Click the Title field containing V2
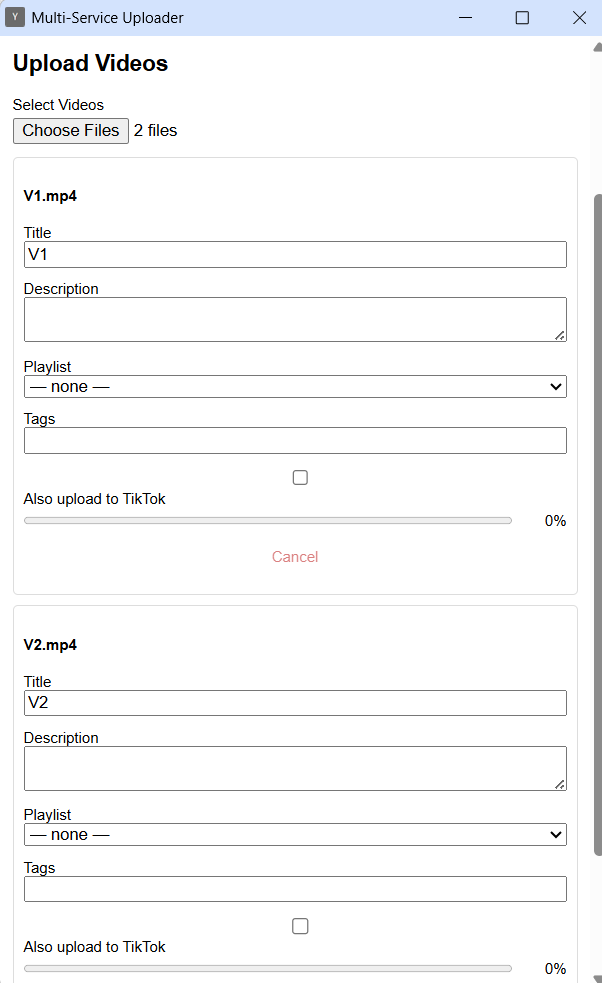The height and width of the screenshot is (983, 602). click(x=295, y=703)
